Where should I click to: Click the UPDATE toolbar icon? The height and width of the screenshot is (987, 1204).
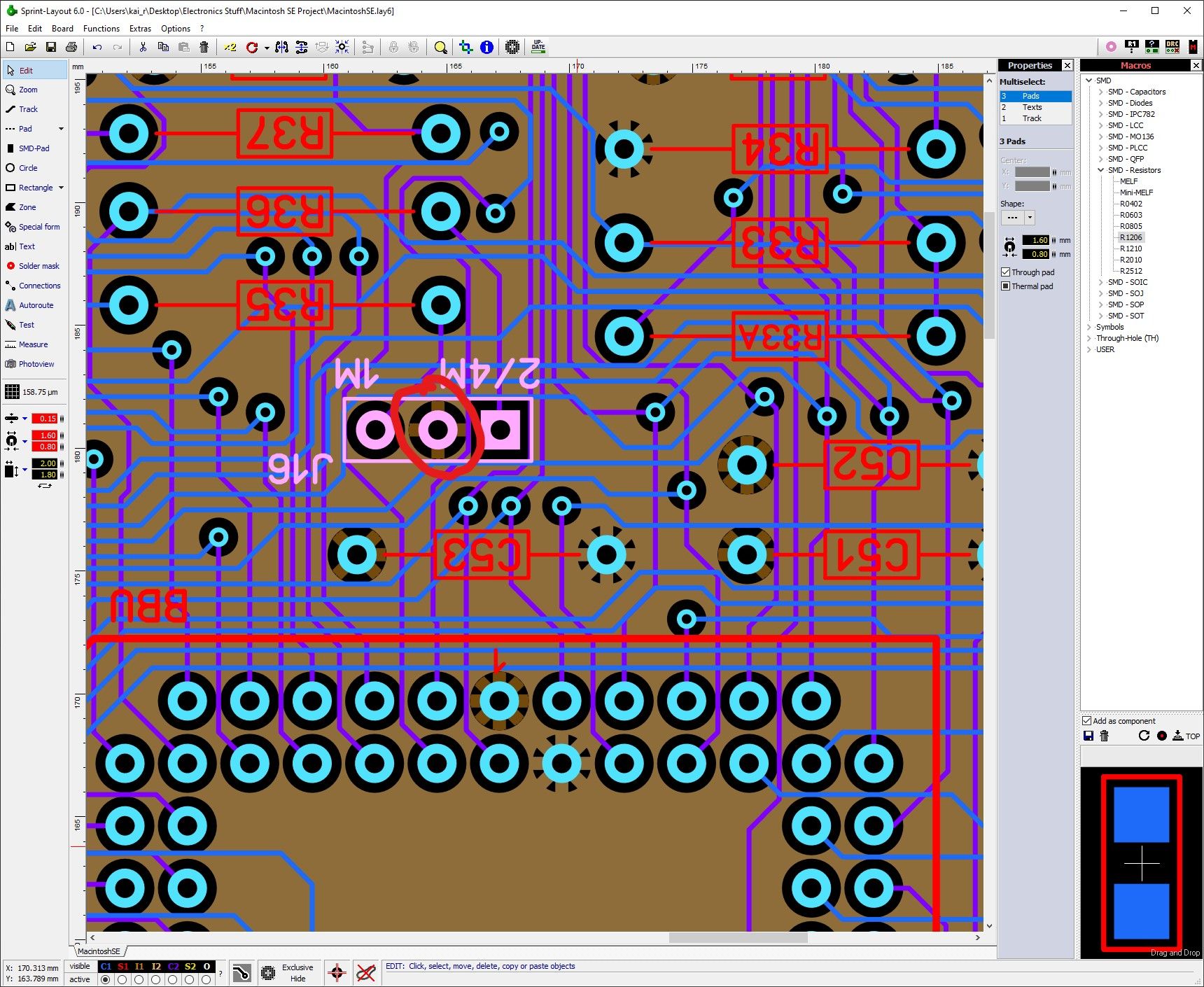(538, 47)
